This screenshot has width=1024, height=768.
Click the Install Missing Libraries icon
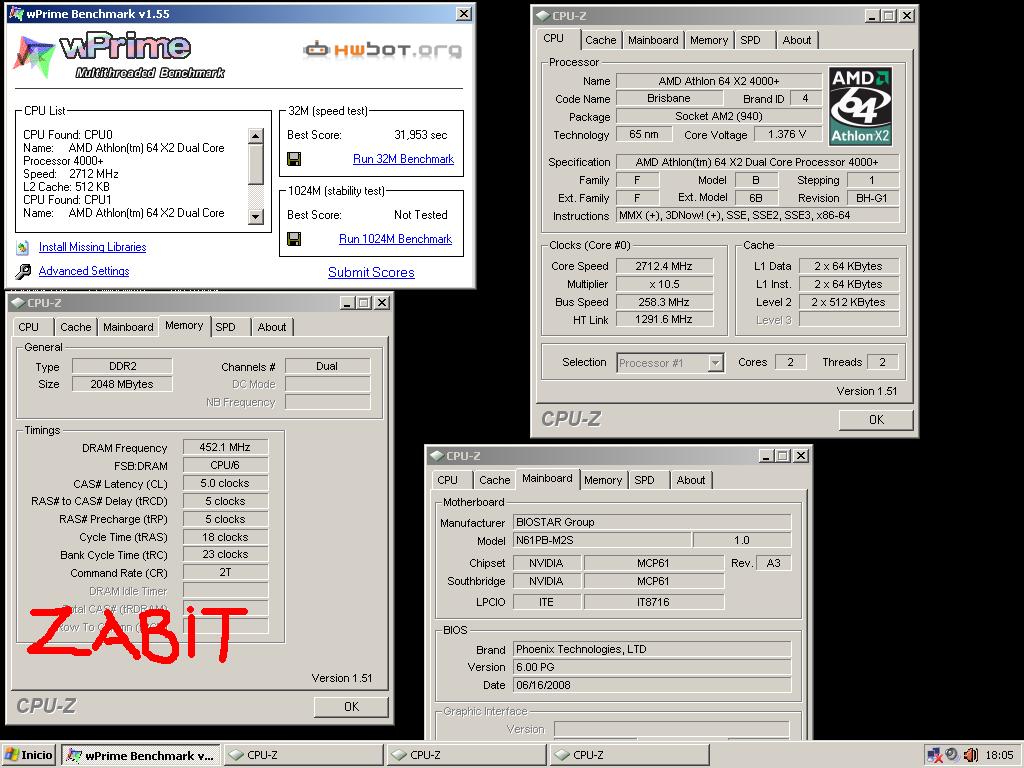click(x=23, y=248)
